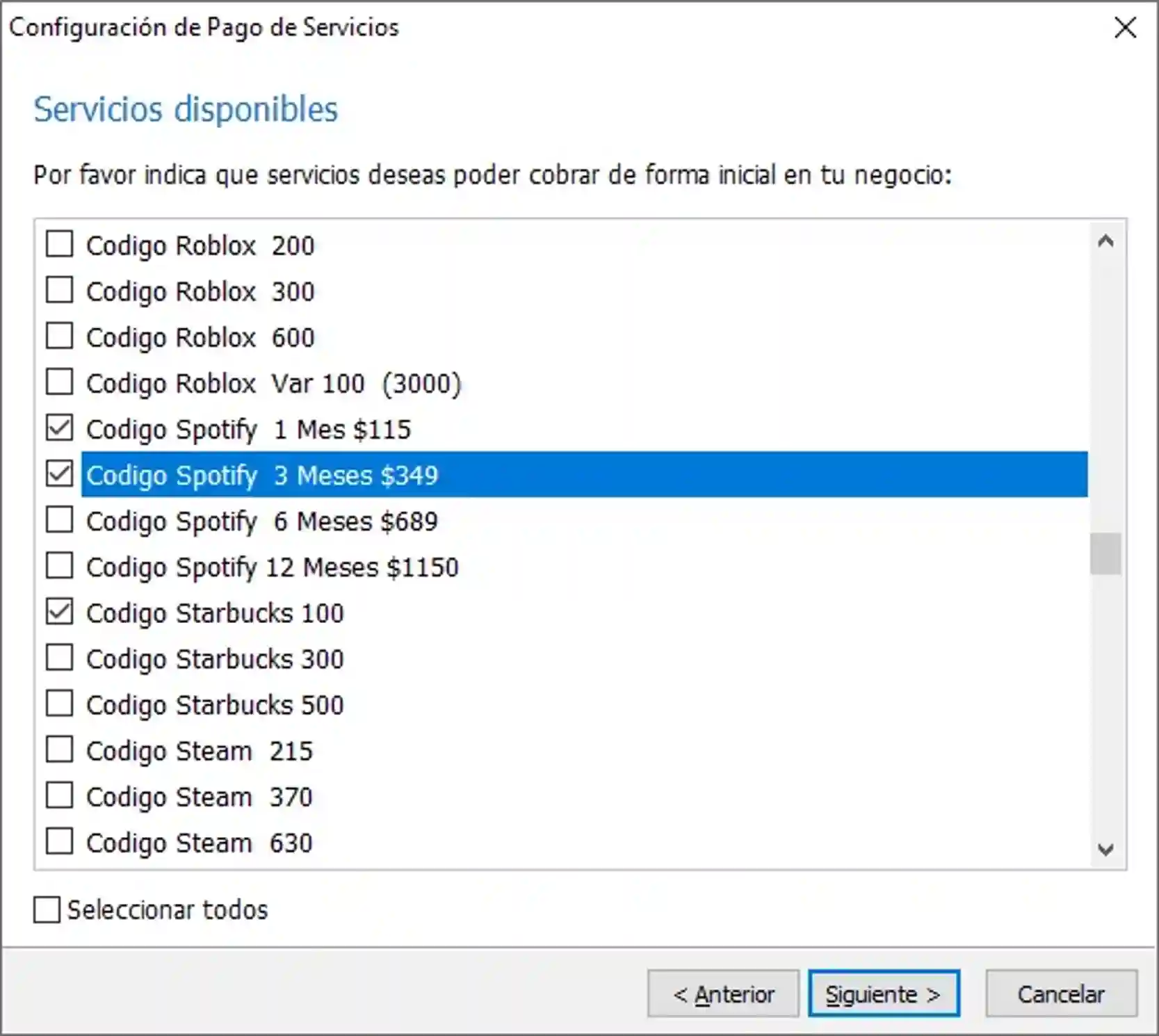Tick Codigo Spotify 12 Meses $1150 checkbox
Image resolution: width=1159 pixels, height=1036 pixels.
[x=59, y=566]
